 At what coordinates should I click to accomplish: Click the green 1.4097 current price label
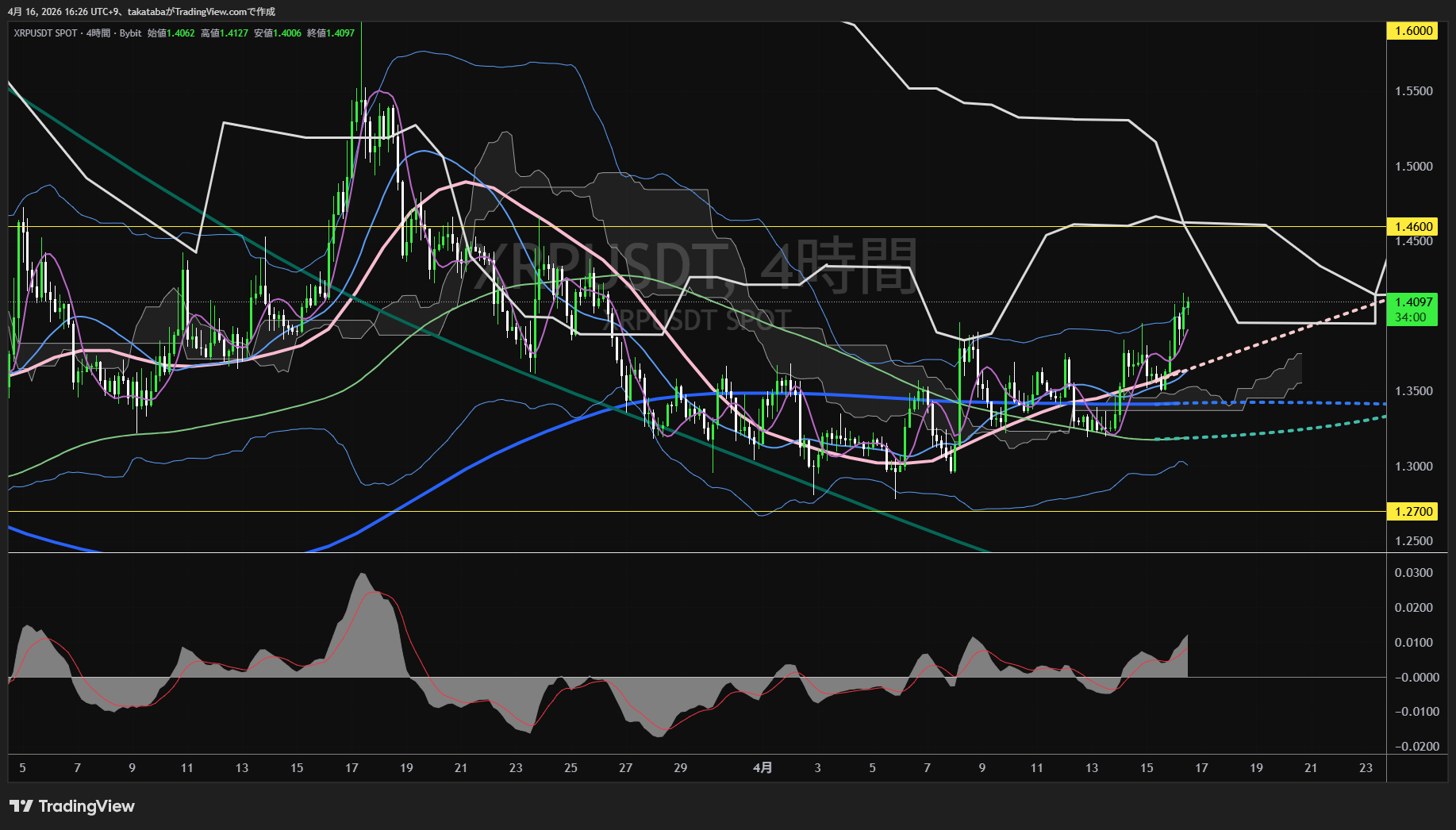pos(1412,302)
